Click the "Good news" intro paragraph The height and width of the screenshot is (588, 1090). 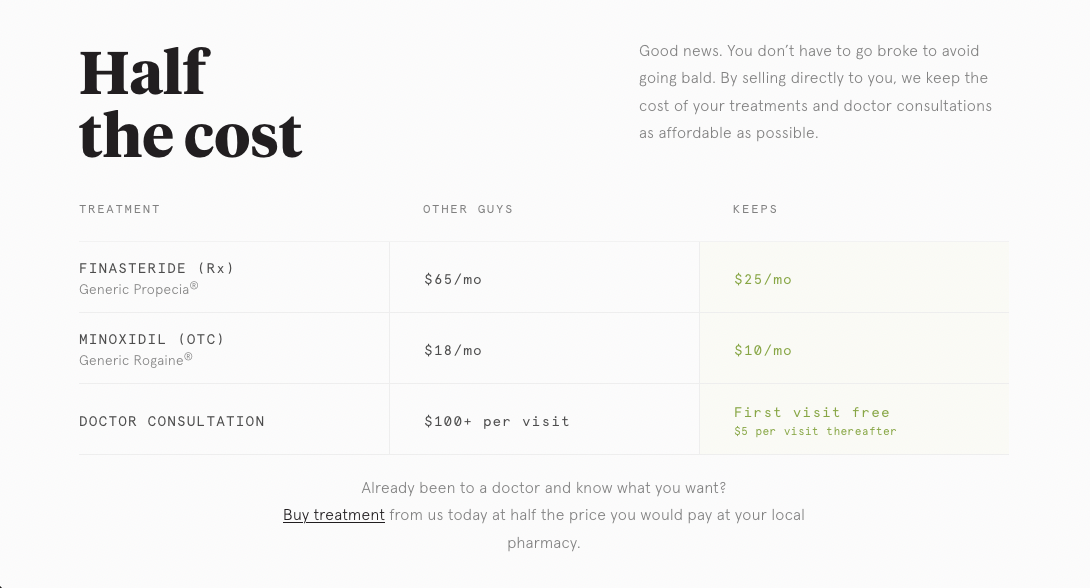click(x=815, y=92)
